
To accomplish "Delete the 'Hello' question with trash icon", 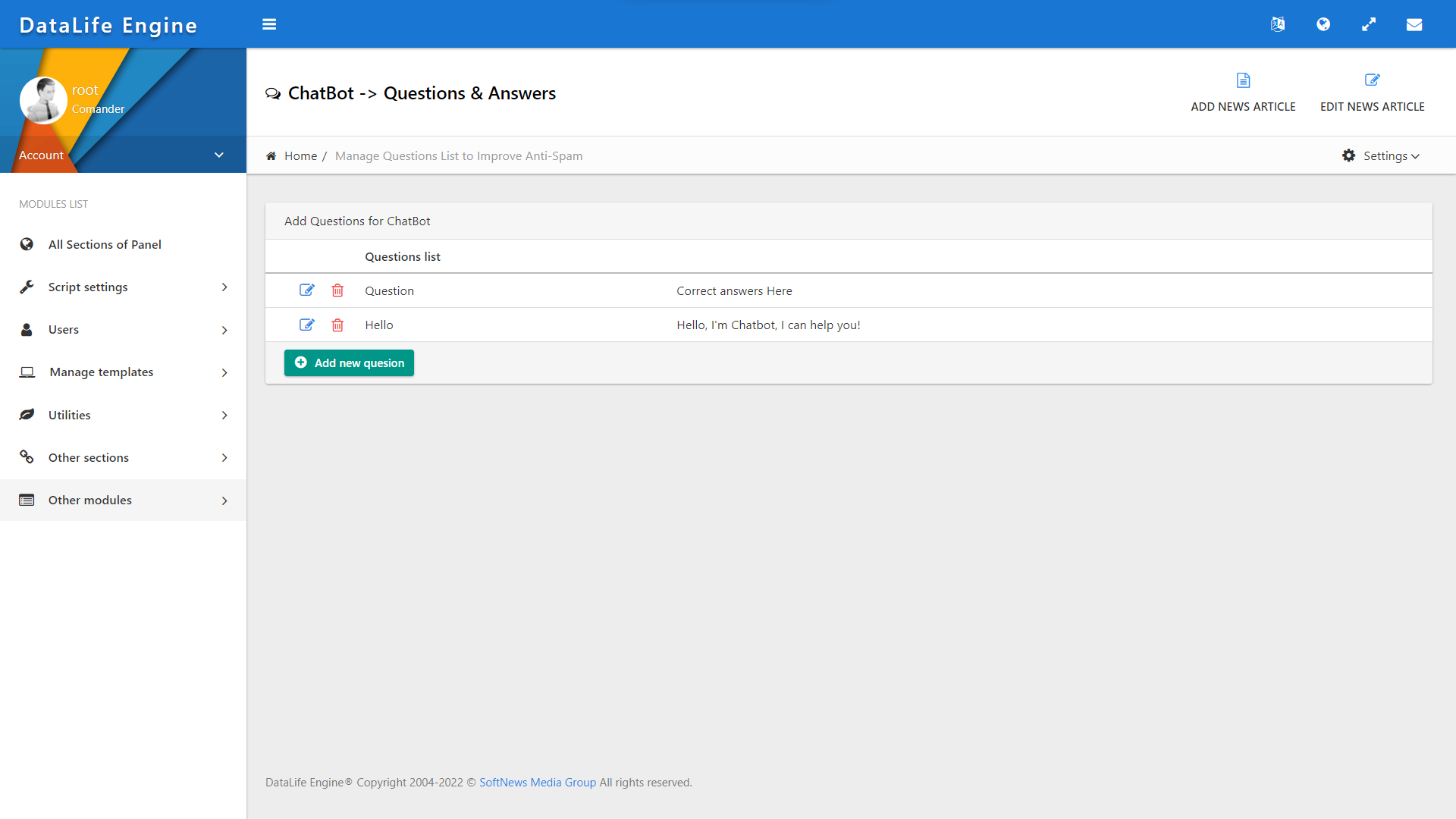I will (337, 325).
